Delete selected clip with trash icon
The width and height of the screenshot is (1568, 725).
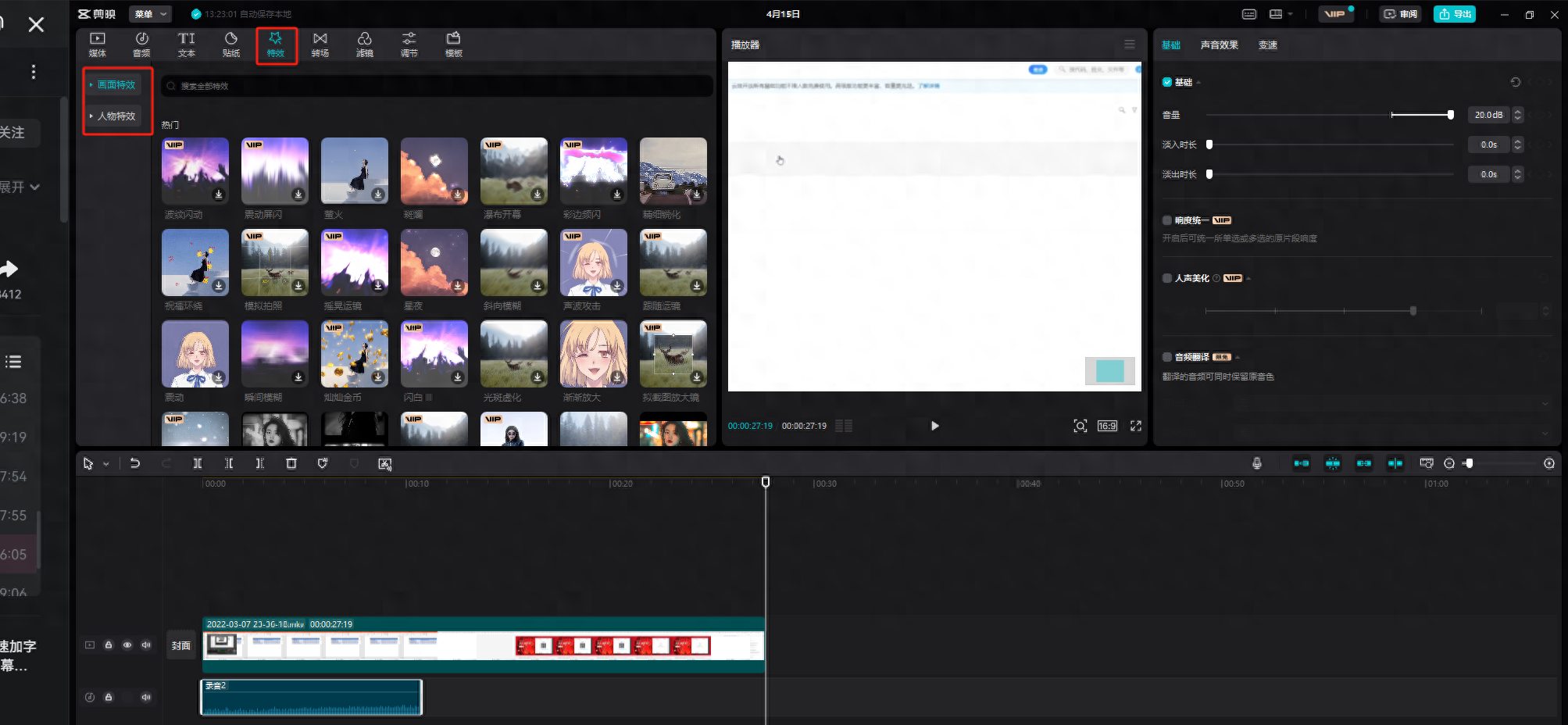tap(291, 463)
